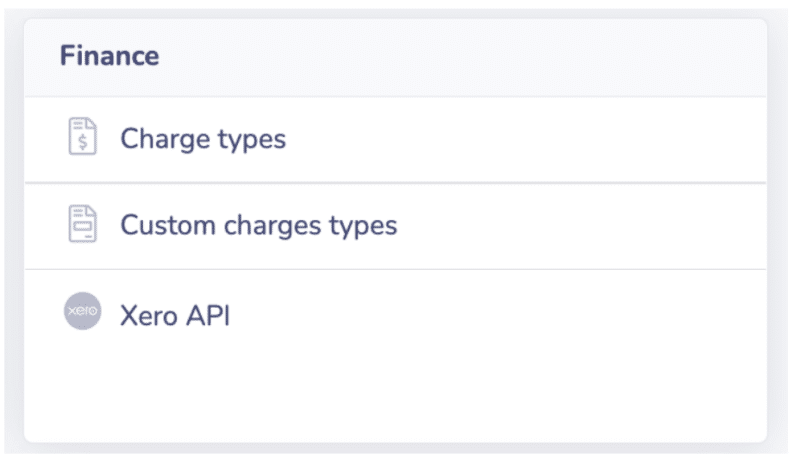The image size is (794, 458).
Task: Open Custom charges types settings
Action: tap(395, 226)
